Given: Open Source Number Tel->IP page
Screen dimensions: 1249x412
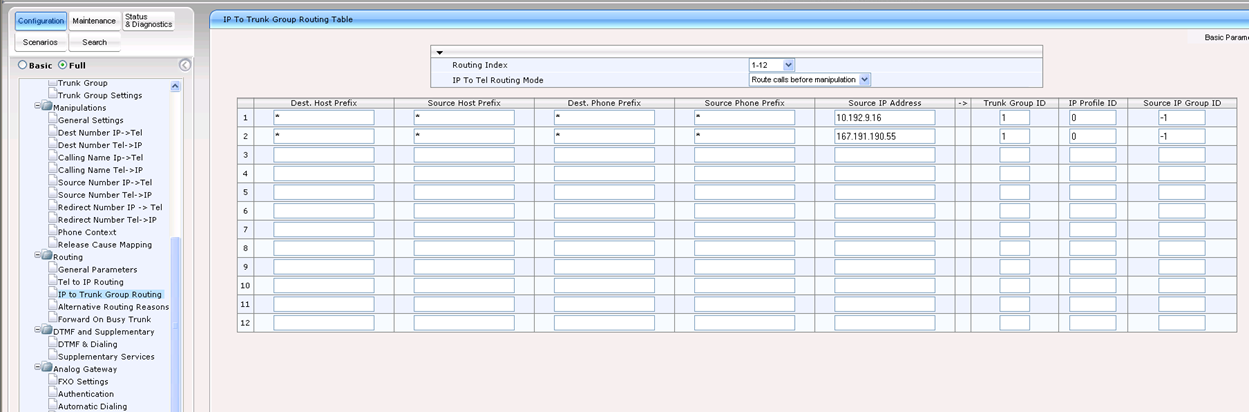Looking at the screenshot, I should tap(105, 195).
